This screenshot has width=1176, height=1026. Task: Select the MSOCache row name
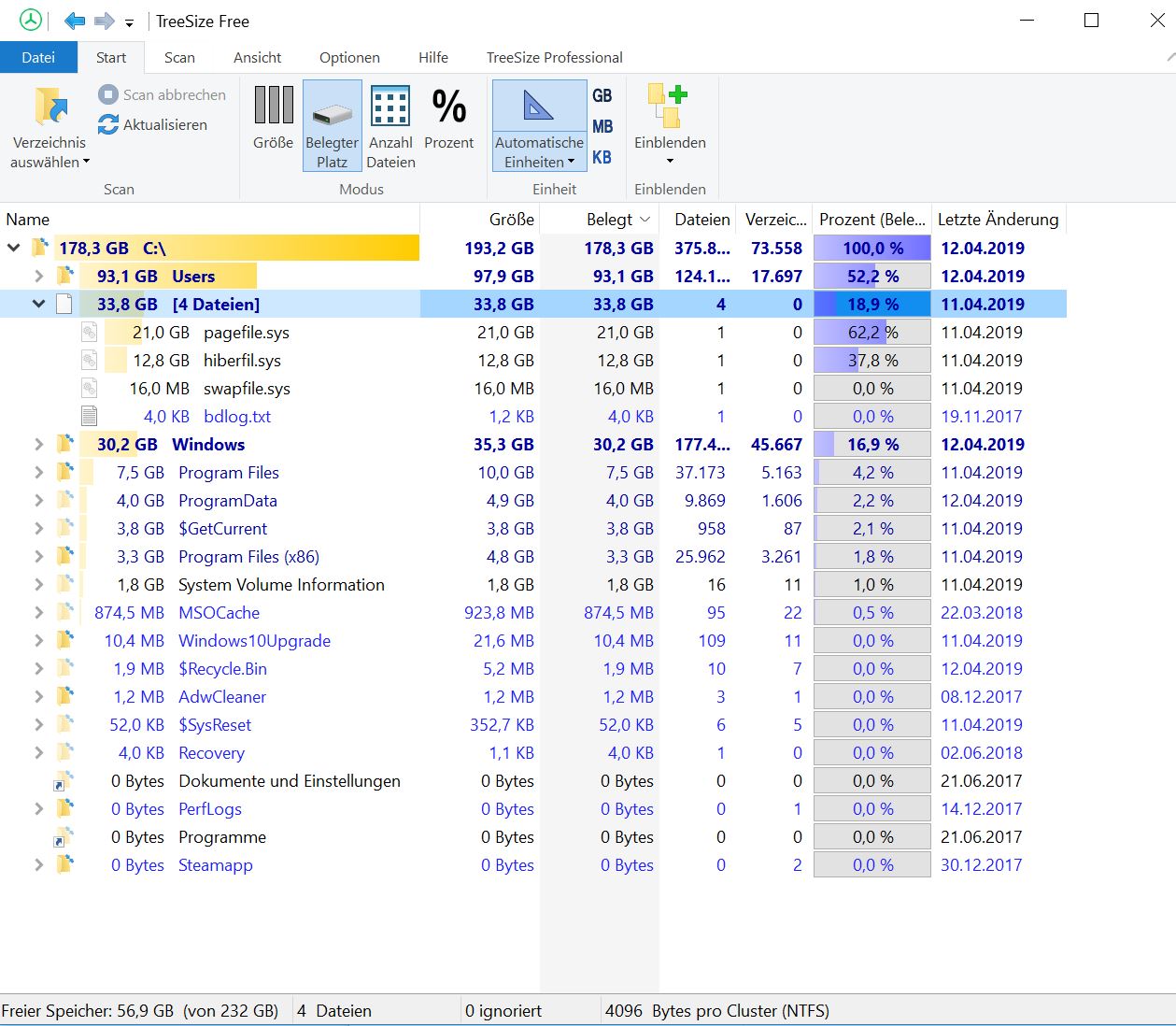219,612
